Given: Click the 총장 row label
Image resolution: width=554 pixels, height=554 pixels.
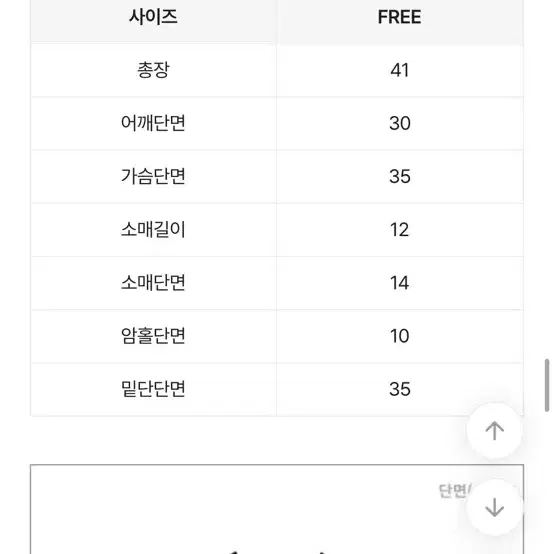Looking at the screenshot, I should click(x=153, y=70).
